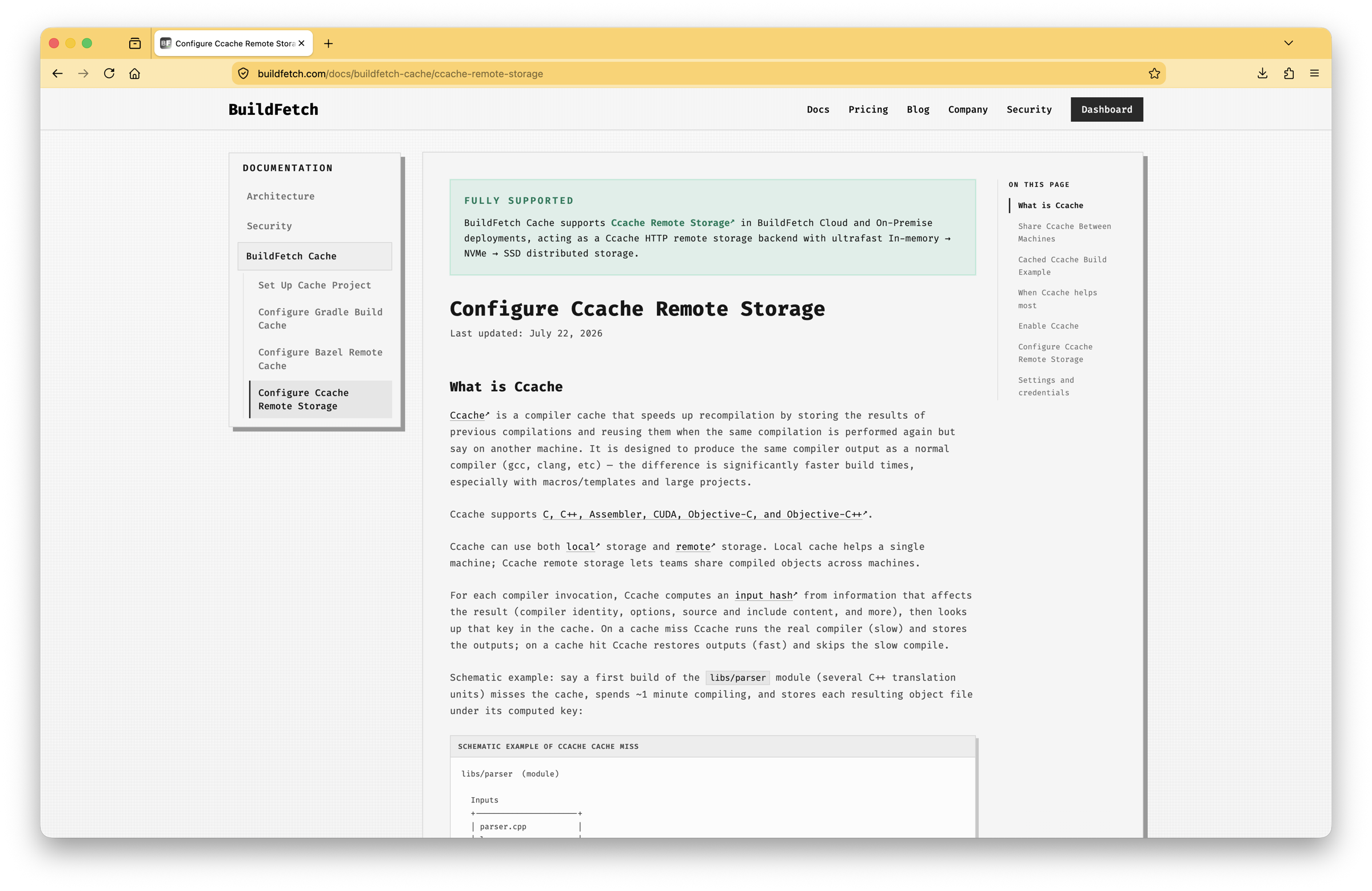Open Architecture in the documentation sidebar
Viewport: 1372px width, 891px height.
[281, 197]
